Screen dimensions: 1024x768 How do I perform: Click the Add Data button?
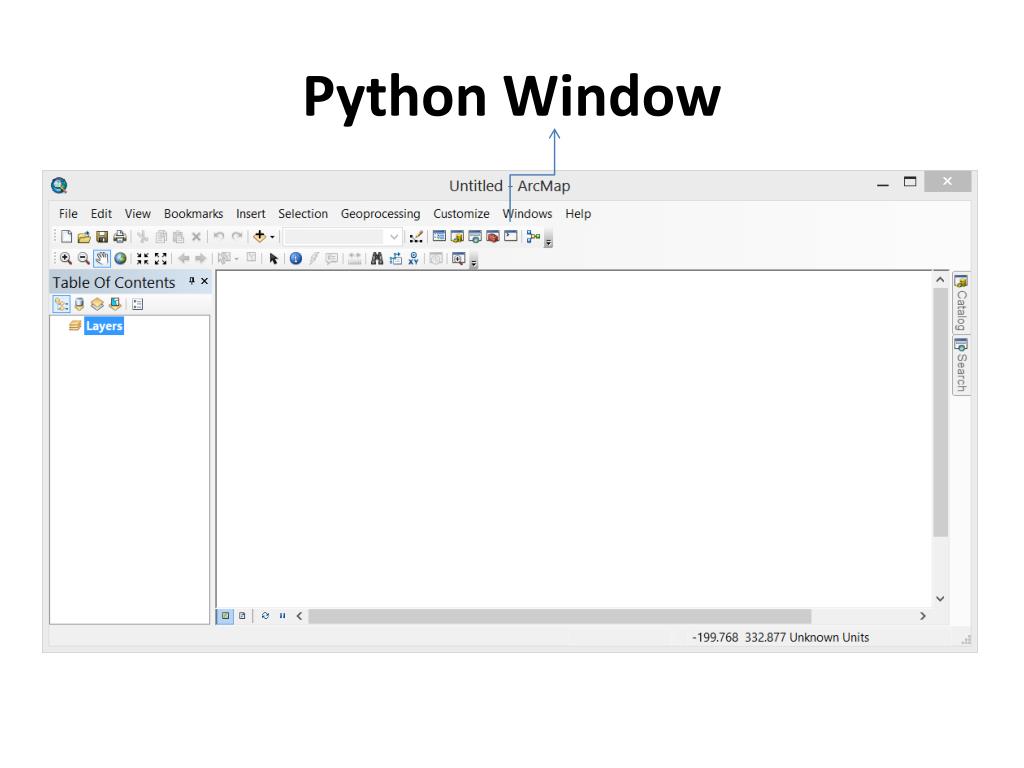tap(259, 236)
